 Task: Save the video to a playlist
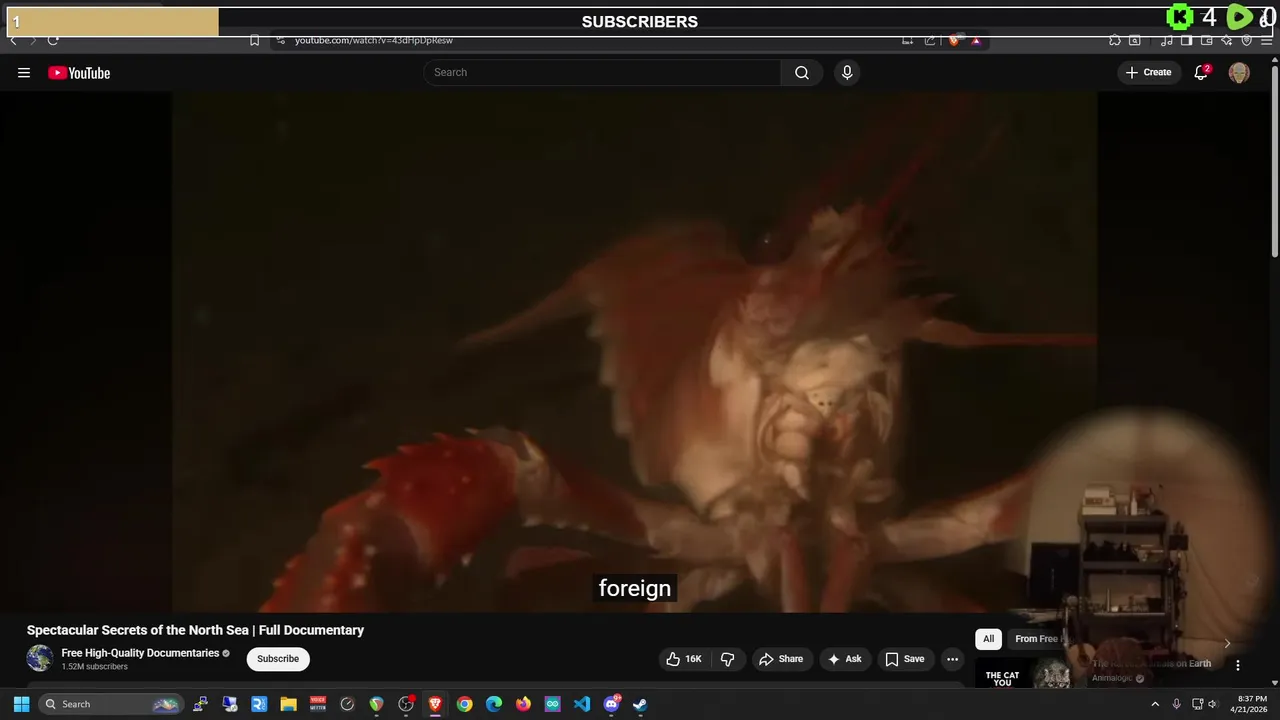click(905, 659)
